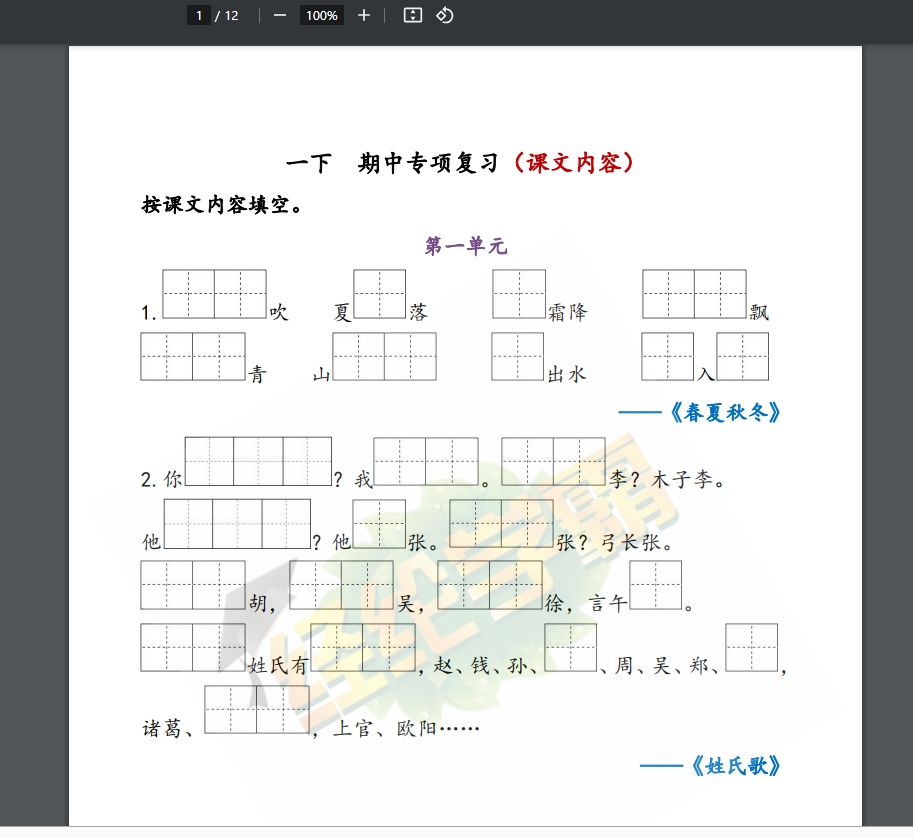Click the text 姓氏有
913x838 pixels.
click(x=278, y=665)
